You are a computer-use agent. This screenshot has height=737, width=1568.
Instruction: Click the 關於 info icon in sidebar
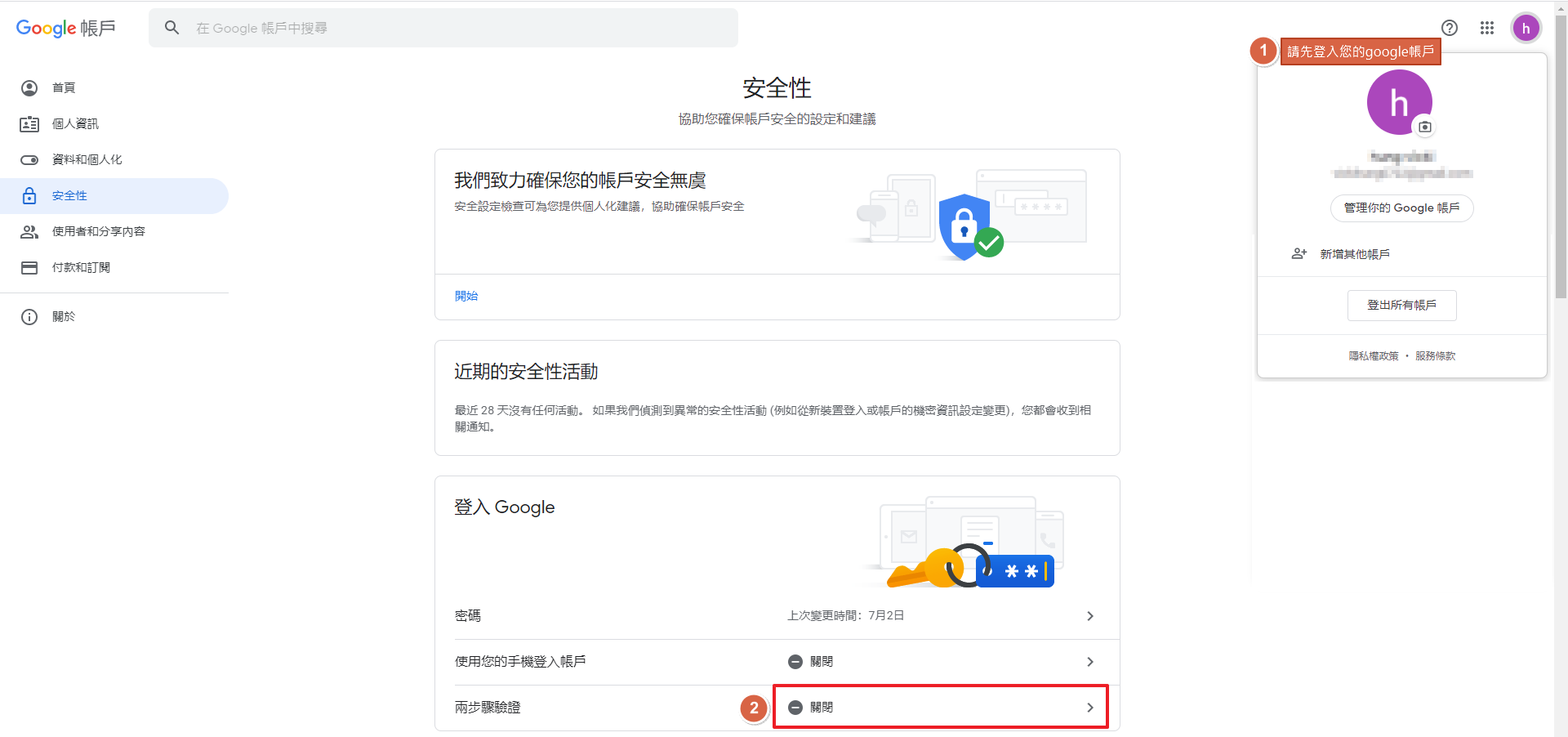[29, 317]
